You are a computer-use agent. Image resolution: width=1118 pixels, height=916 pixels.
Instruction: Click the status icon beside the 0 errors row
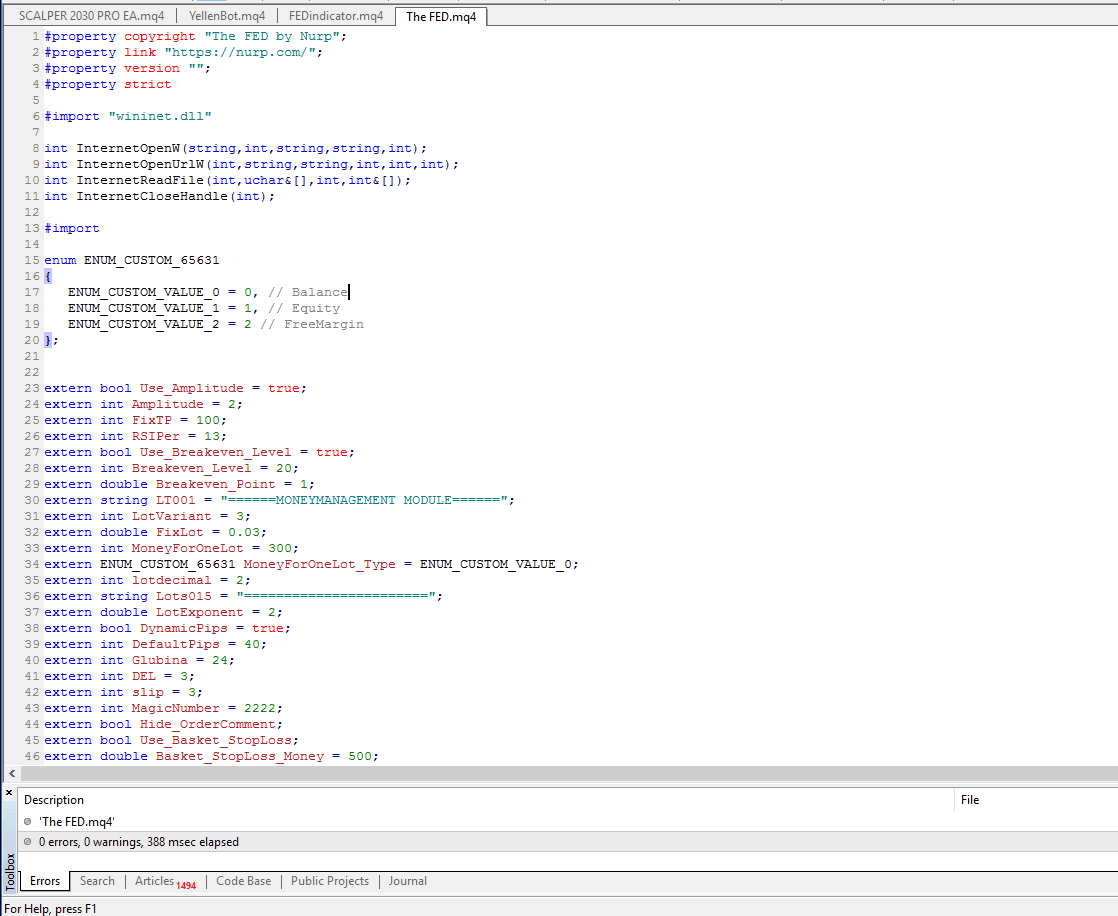pos(28,842)
